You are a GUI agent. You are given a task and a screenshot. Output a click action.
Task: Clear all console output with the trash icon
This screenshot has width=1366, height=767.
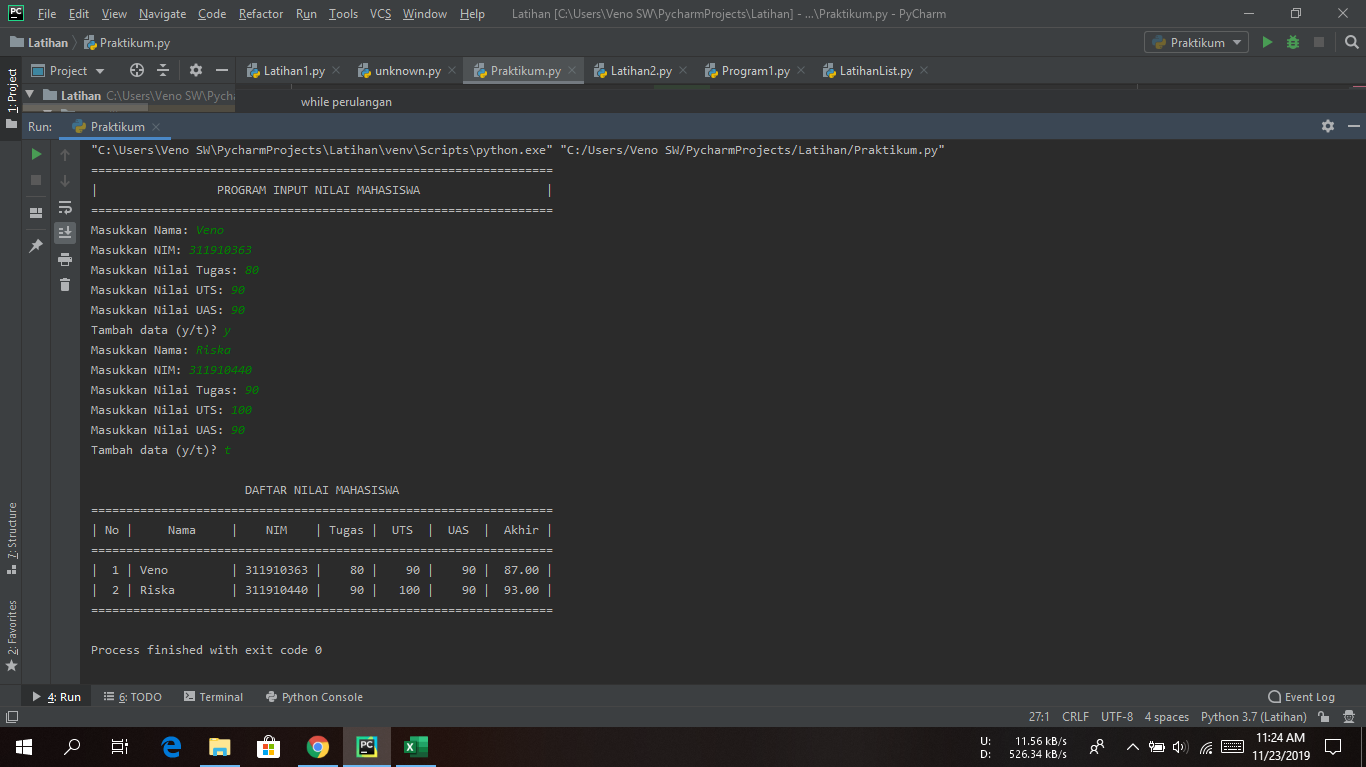coord(65,285)
